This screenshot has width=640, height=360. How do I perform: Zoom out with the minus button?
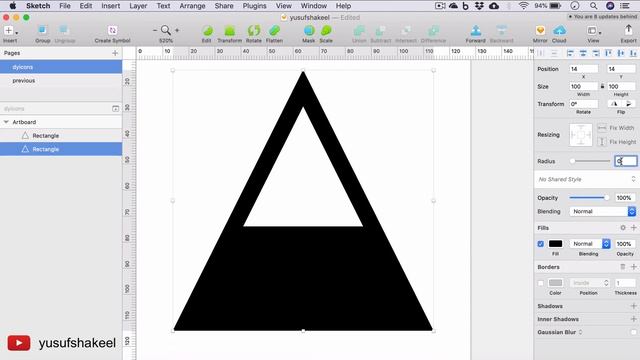point(155,30)
